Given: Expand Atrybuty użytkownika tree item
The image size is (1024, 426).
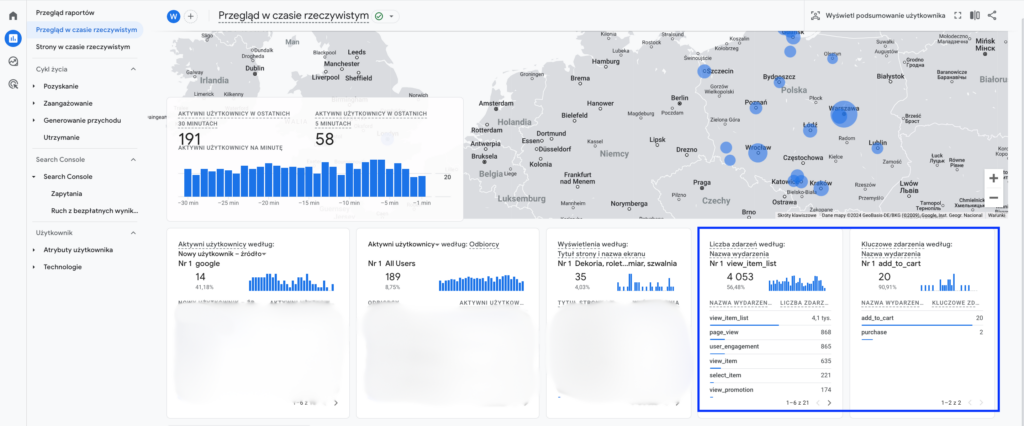Looking at the screenshot, I should [34, 250].
